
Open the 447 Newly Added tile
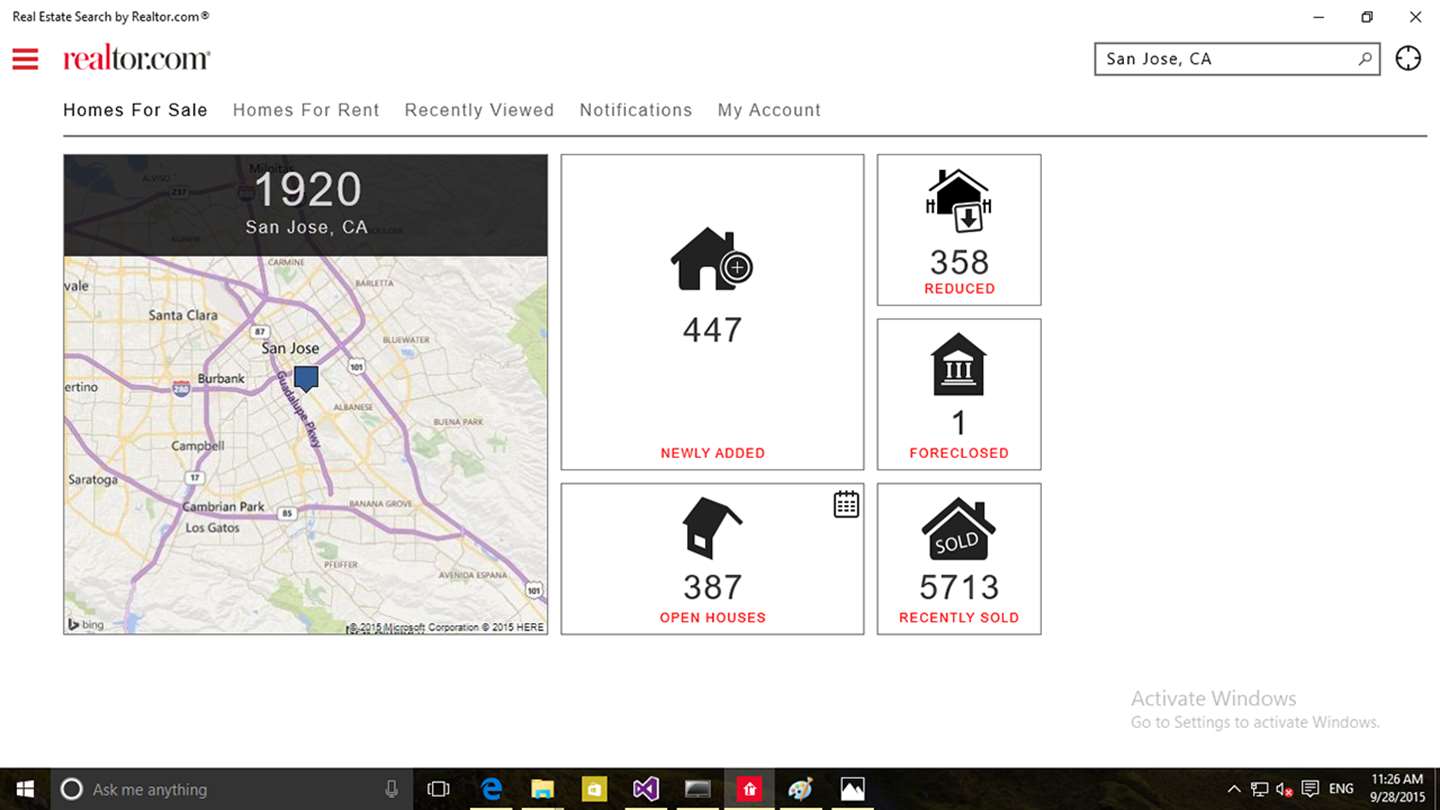pyautogui.click(x=712, y=312)
